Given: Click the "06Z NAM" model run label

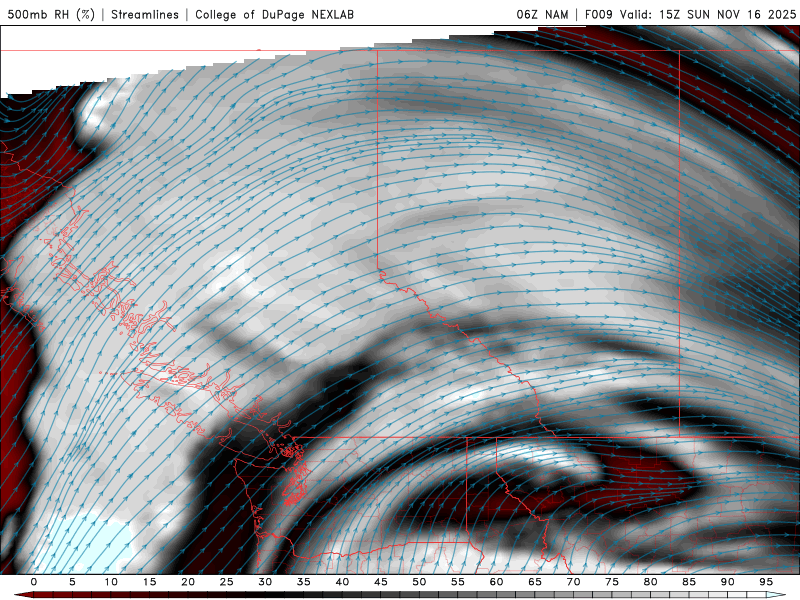Looking at the screenshot, I should click(542, 14).
